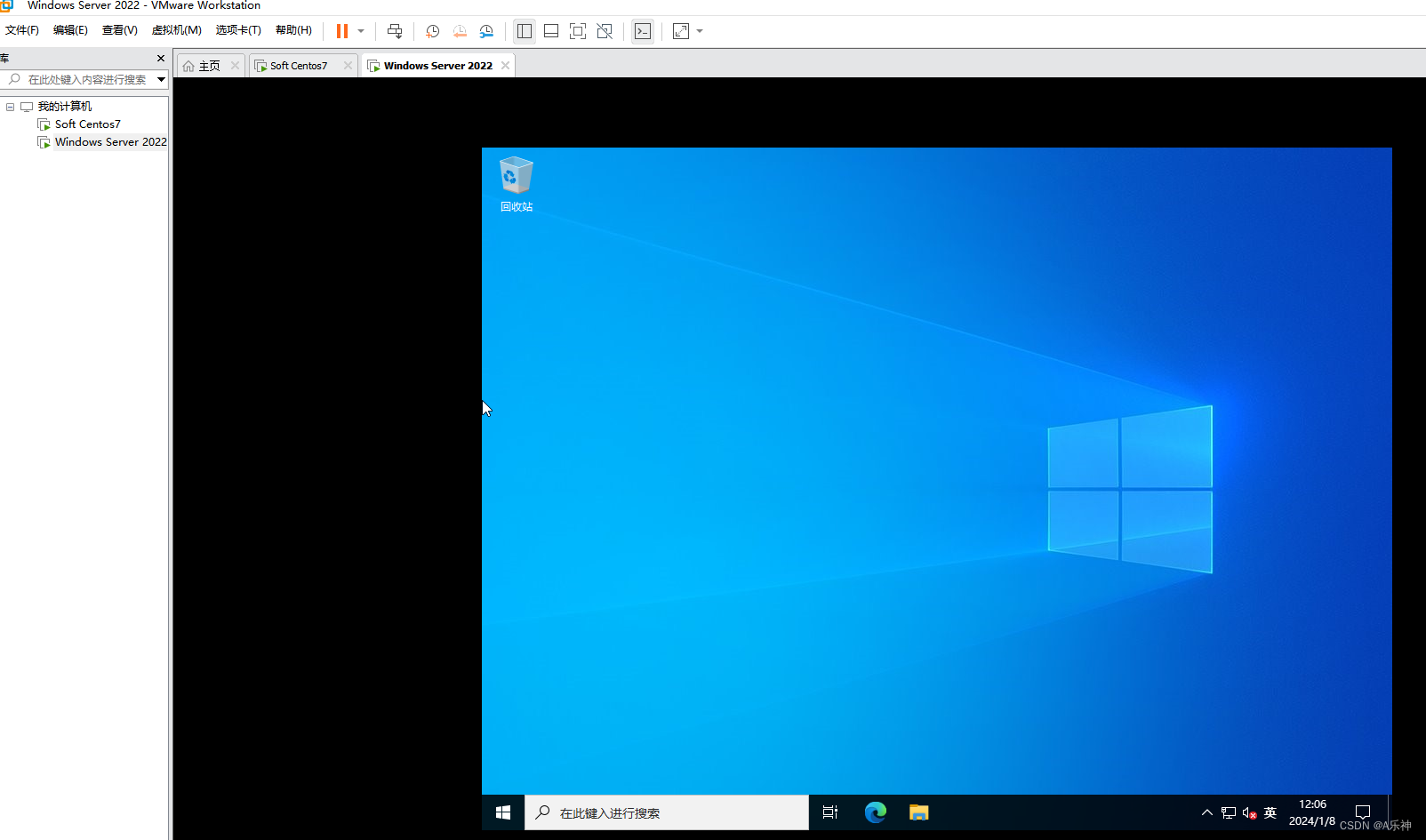Close the Soft Centos7 tab
1426x840 pixels.
[x=348, y=66]
